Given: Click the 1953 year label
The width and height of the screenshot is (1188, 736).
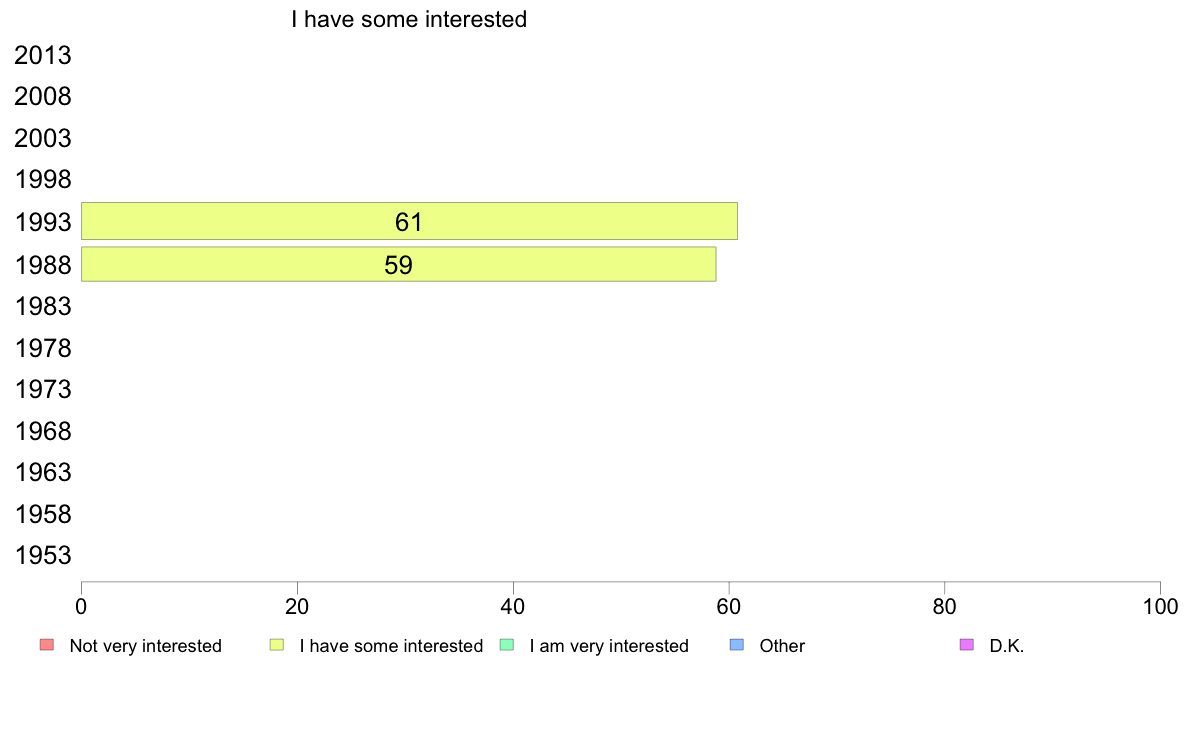Looking at the screenshot, I should pyautogui.click(x=43, y=556).
